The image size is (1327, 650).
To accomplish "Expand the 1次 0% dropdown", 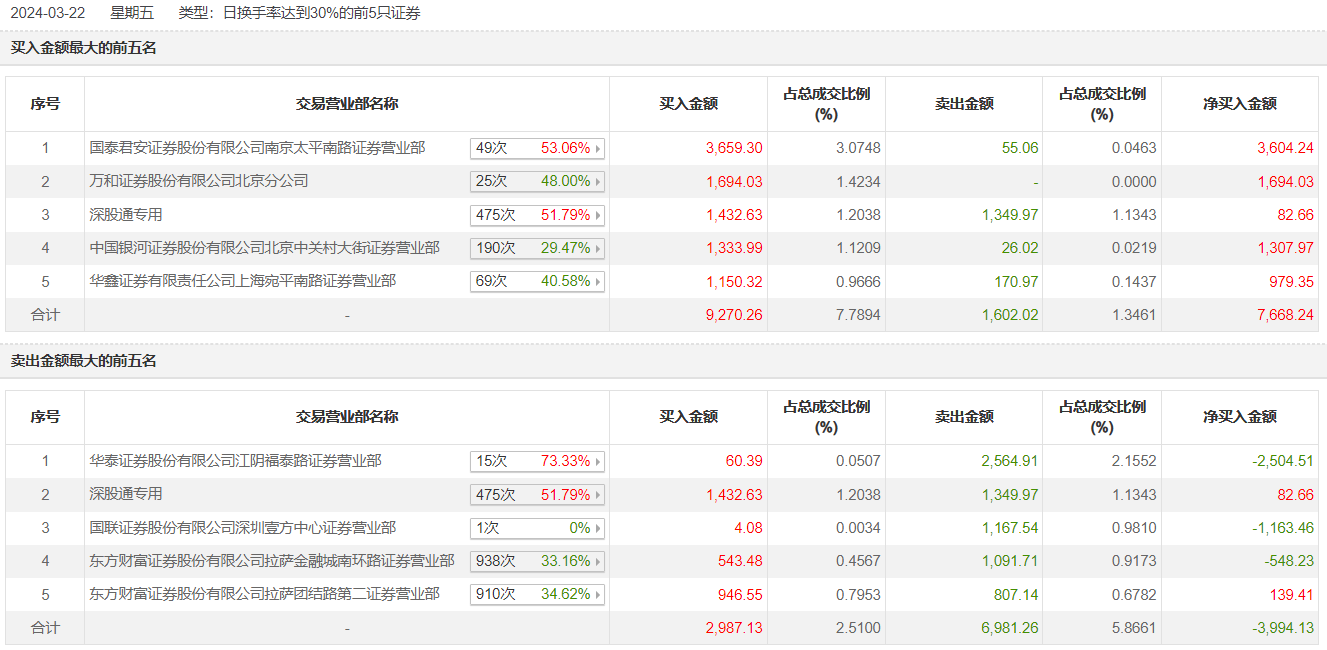I will [537, 528].
